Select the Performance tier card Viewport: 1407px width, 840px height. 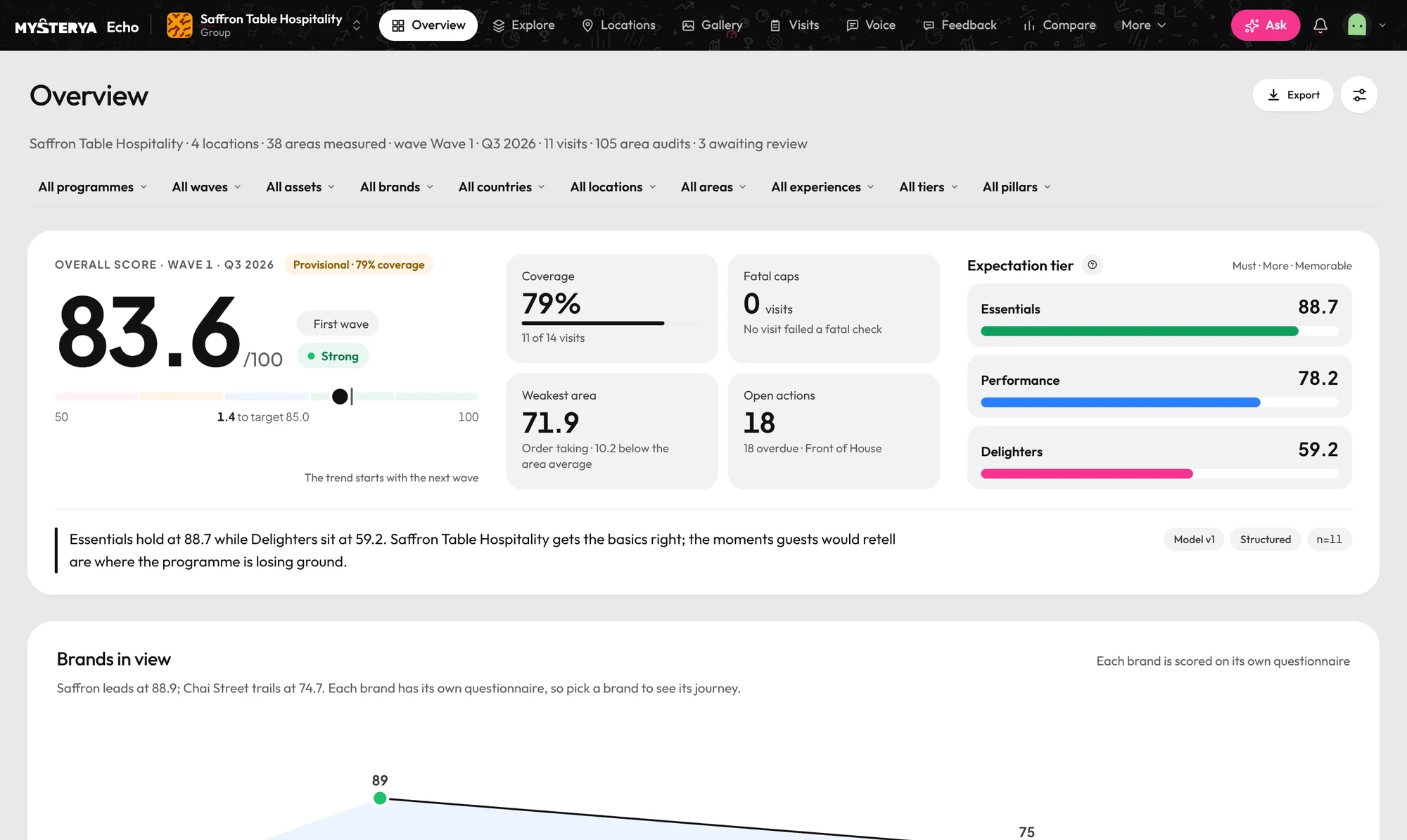coord(1159,386)
